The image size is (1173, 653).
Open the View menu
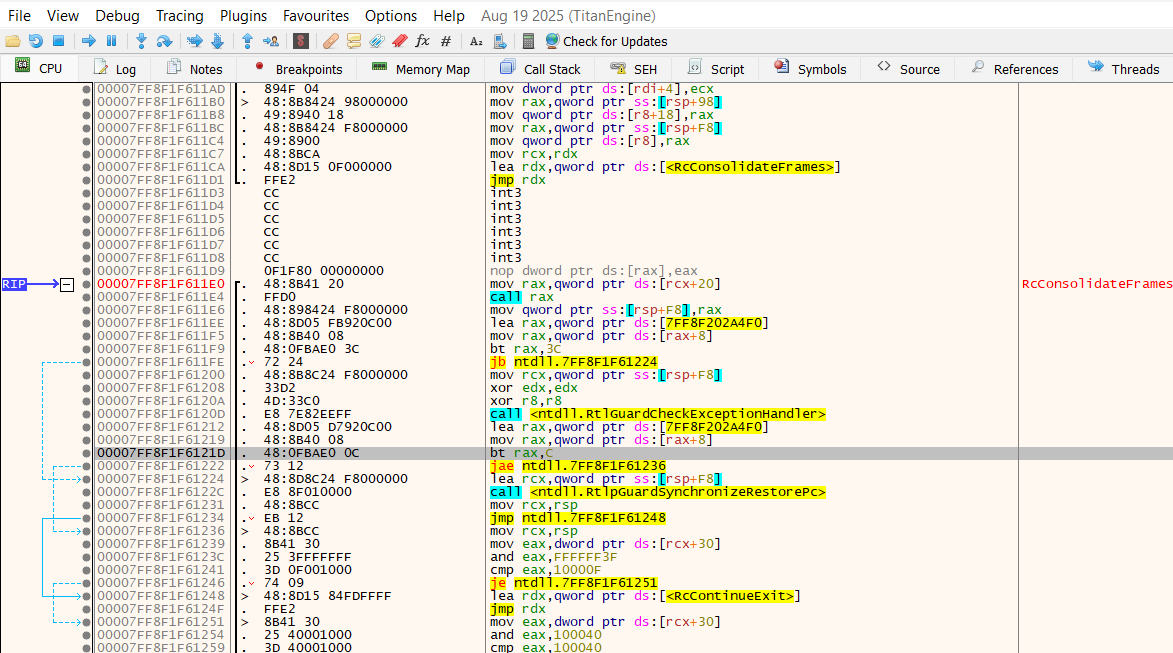[x=63, y=16]
